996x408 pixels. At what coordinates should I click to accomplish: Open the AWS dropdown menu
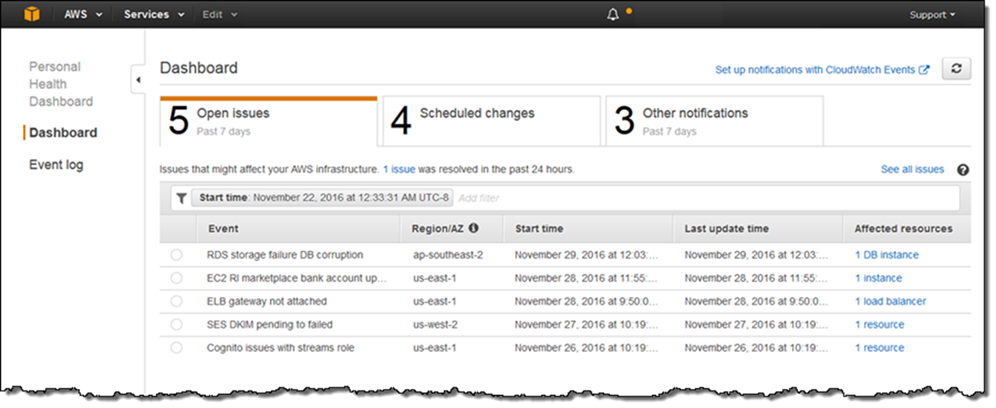tap(83, 15)
